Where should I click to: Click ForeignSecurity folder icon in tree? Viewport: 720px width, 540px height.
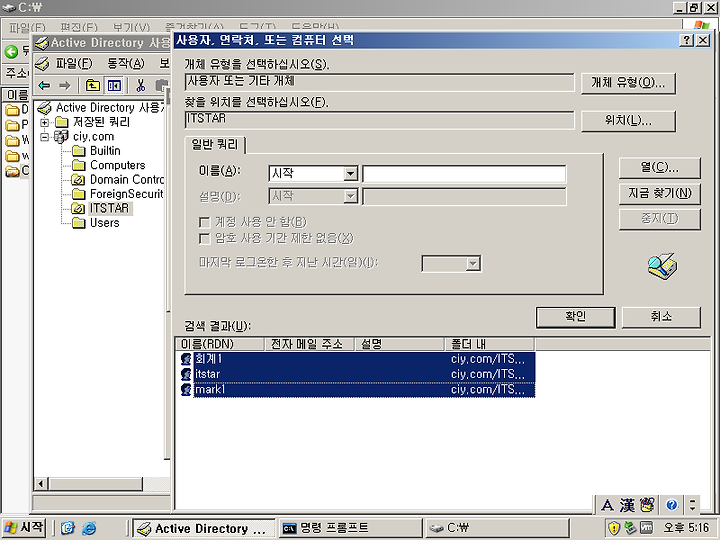tap(79, 194)
